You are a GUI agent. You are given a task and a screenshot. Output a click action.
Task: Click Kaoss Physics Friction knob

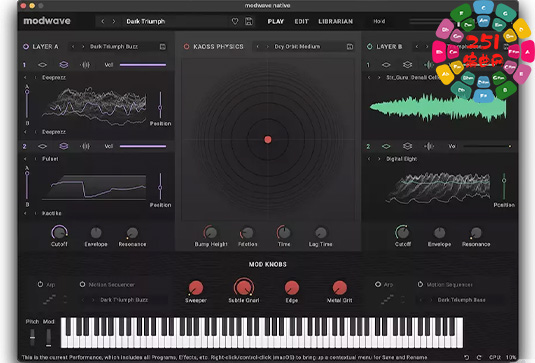point(247,233)
